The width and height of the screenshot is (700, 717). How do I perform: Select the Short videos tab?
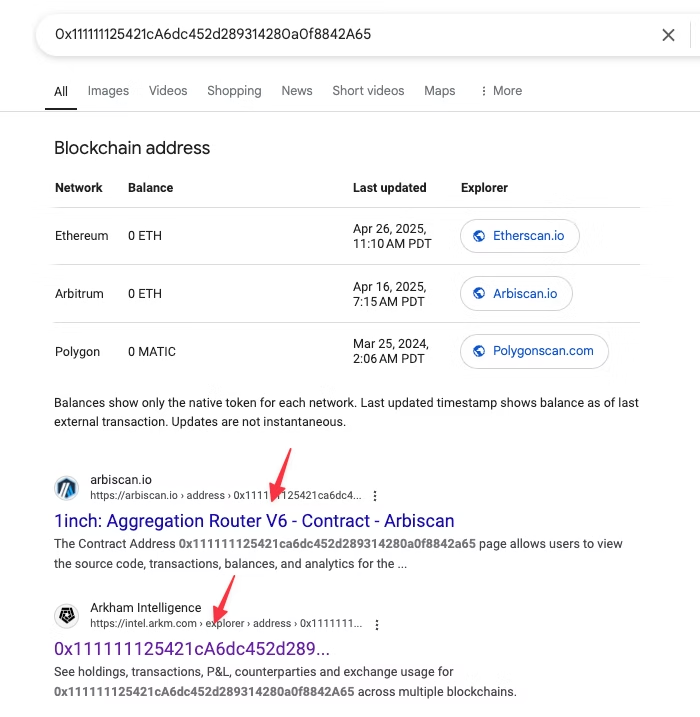[368, 91]
